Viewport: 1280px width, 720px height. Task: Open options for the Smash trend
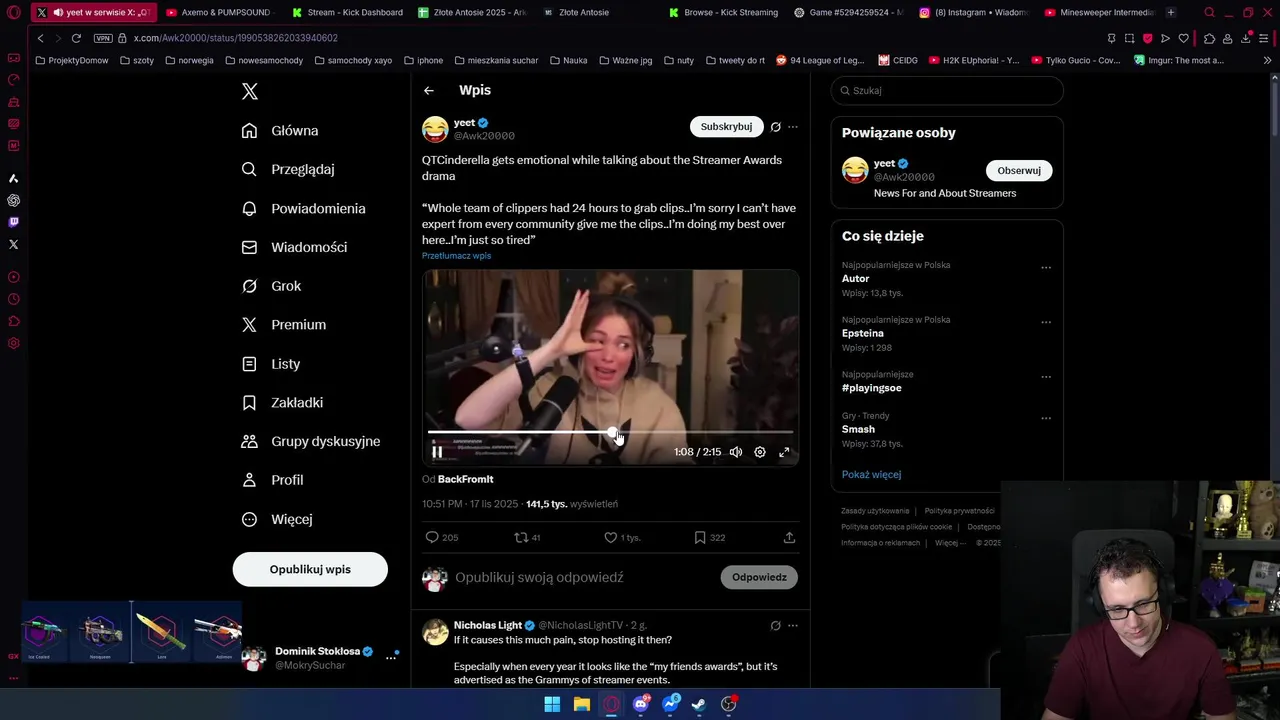pos(1046,419)
